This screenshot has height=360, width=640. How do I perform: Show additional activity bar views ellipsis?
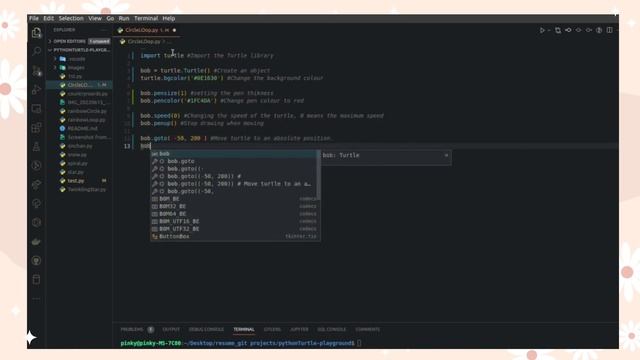point(36,299)
